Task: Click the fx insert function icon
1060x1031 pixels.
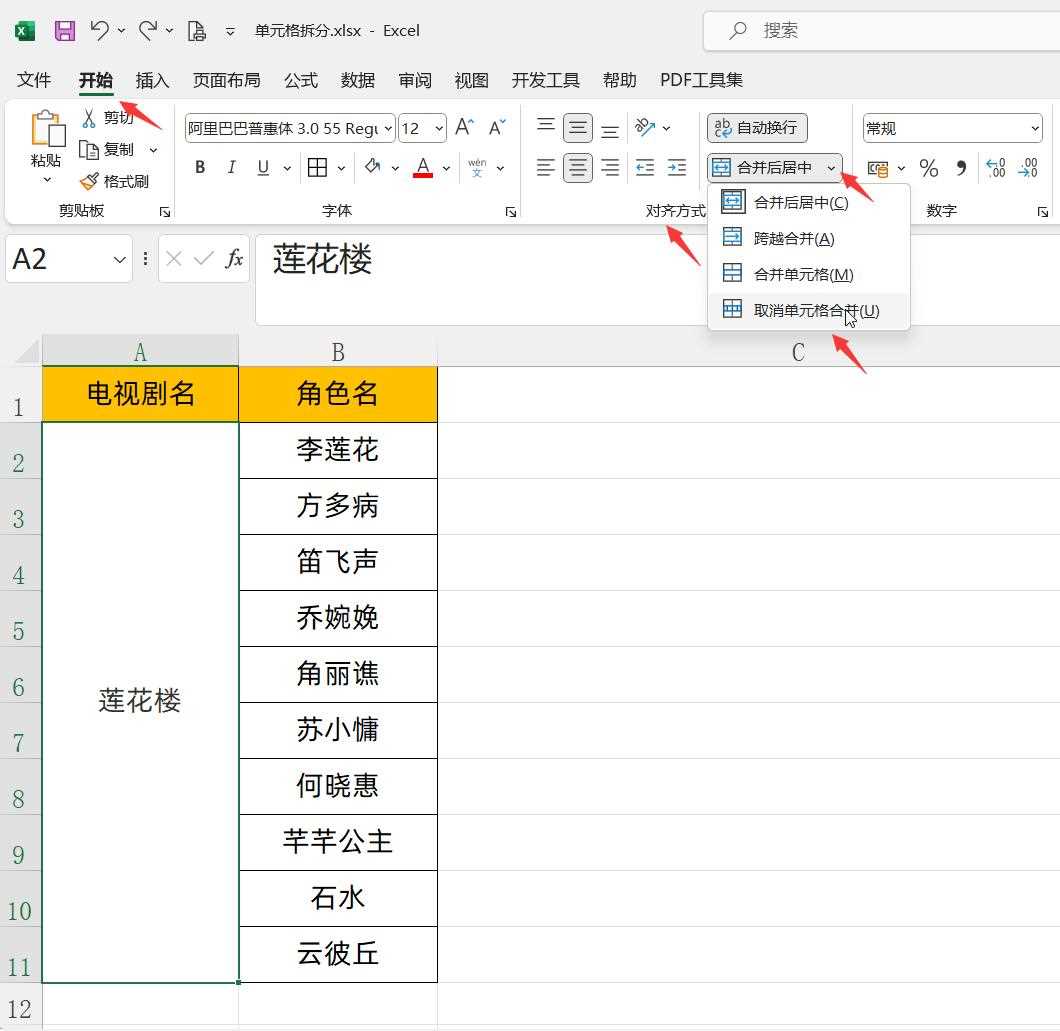Action: [234, 258]
